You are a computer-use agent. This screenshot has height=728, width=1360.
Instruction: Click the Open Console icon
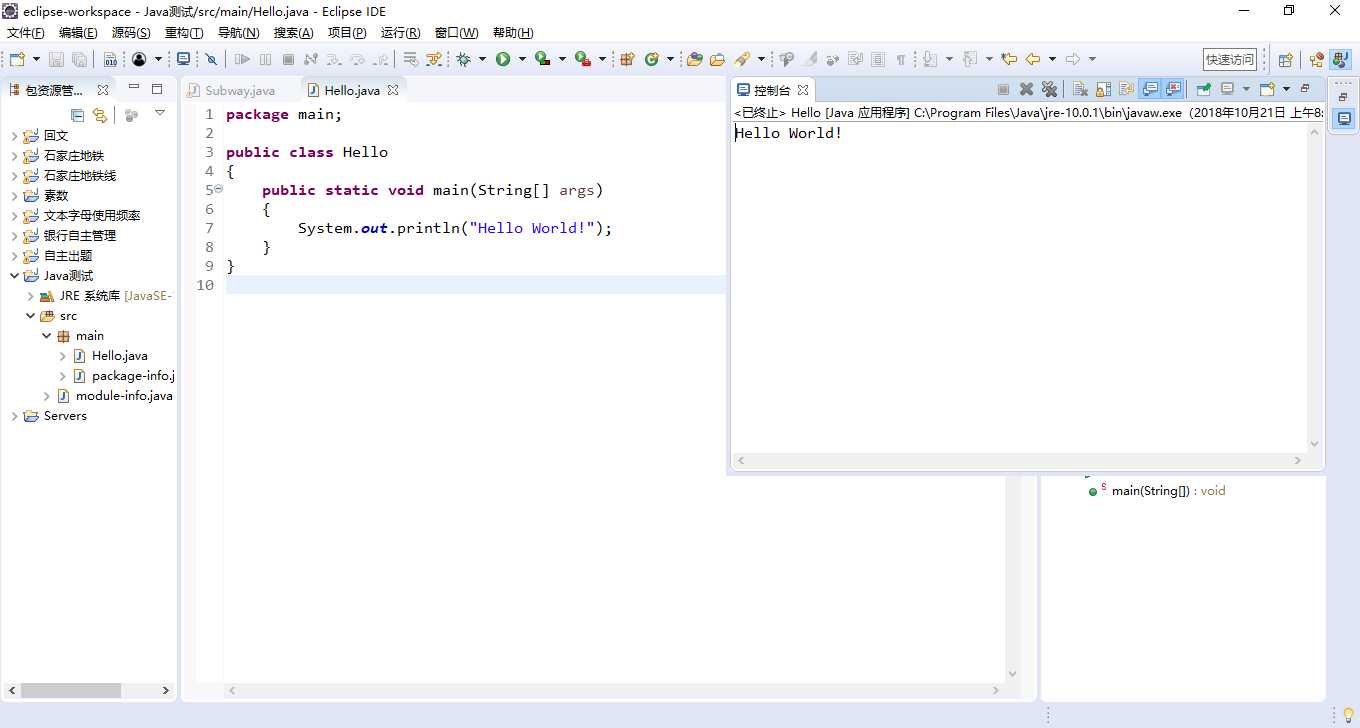tap(1267, 89)
